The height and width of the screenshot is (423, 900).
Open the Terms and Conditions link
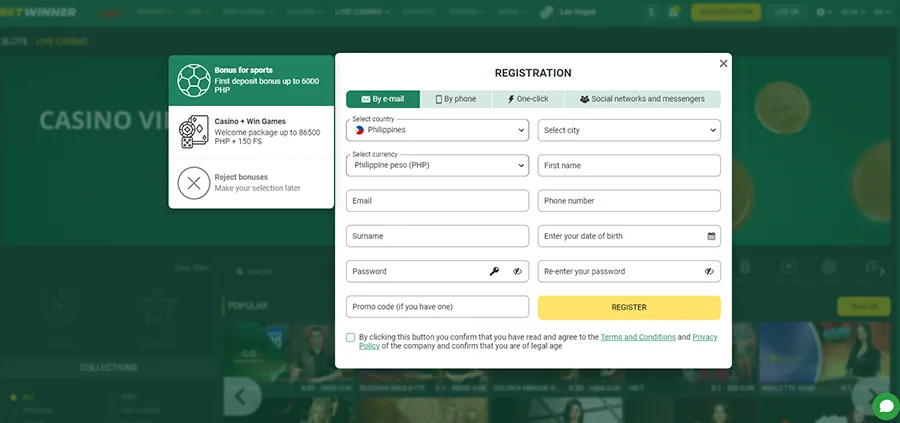coord(638,337)
